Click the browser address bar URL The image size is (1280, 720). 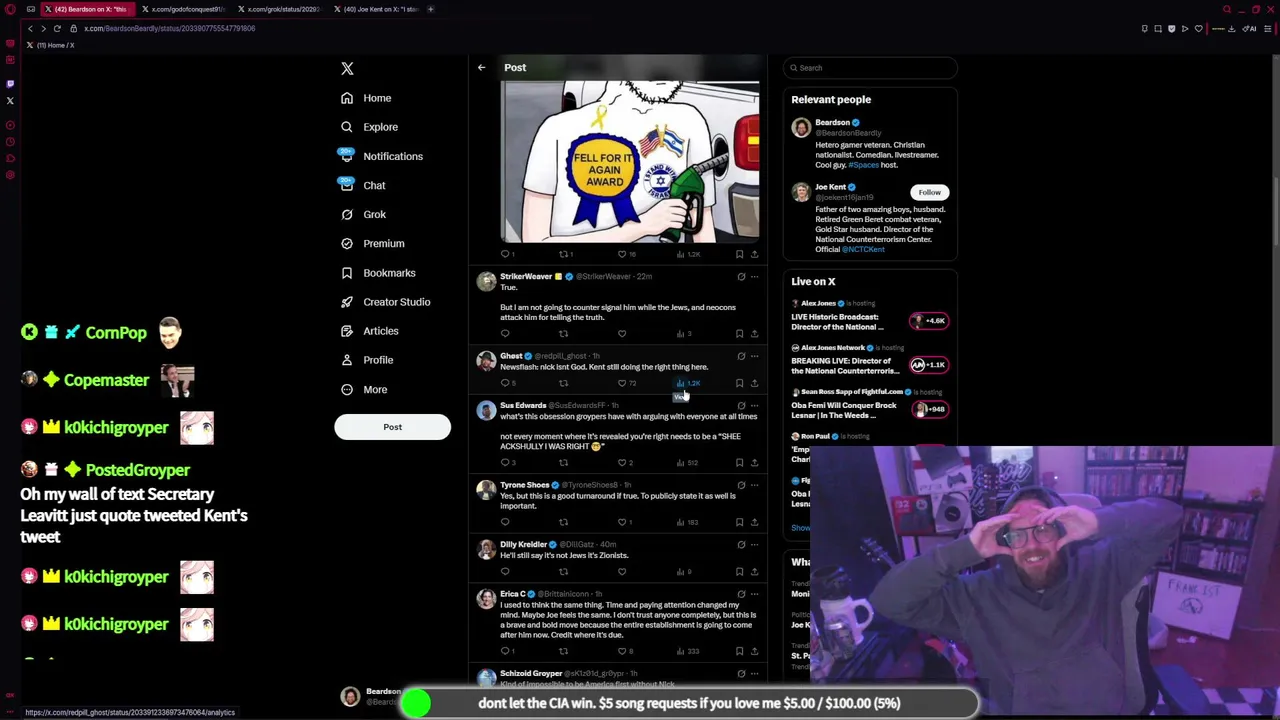pos(170,28)
